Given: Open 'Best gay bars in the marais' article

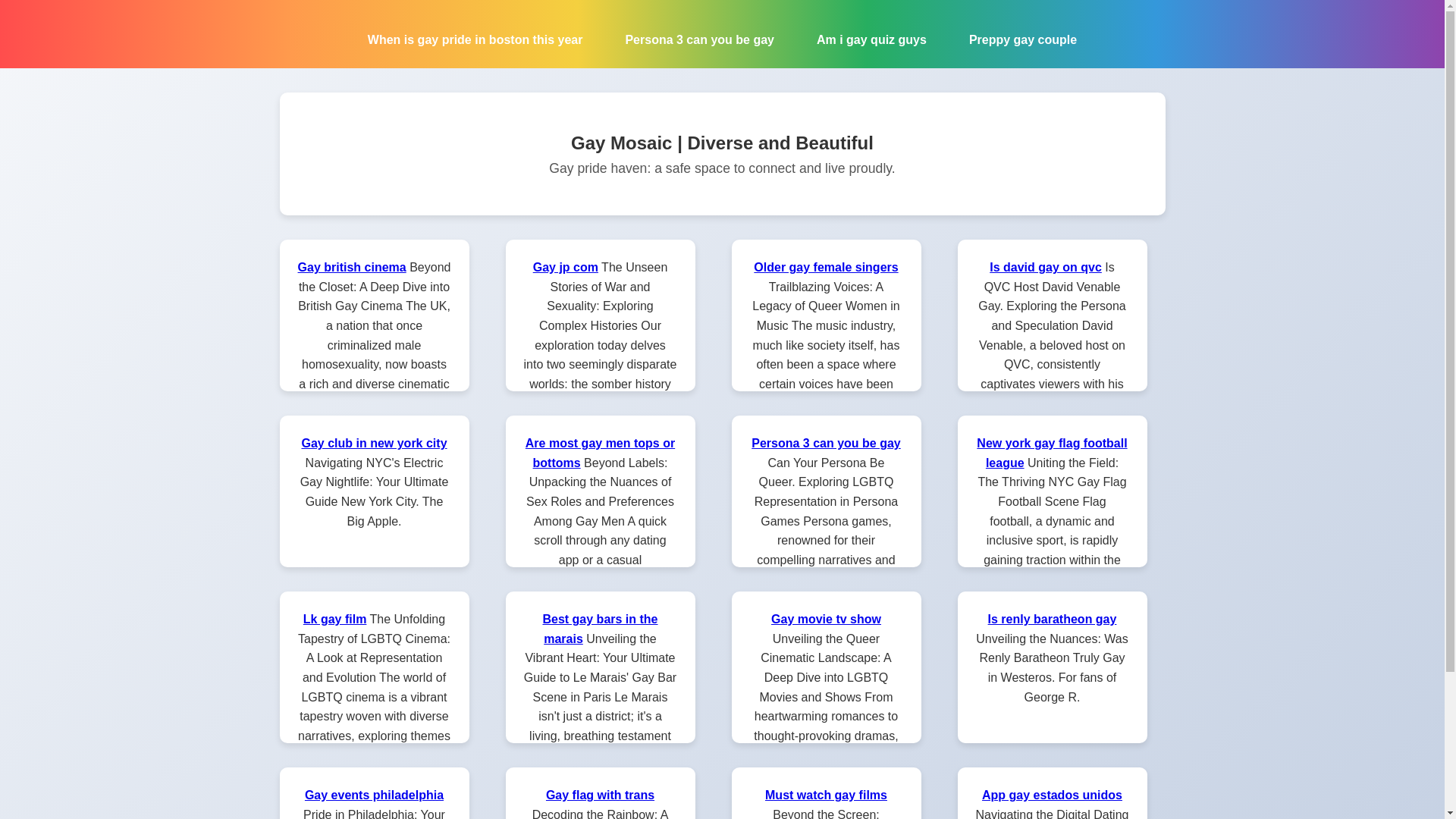Looking at the screenshot, I should tap(600, 629).
